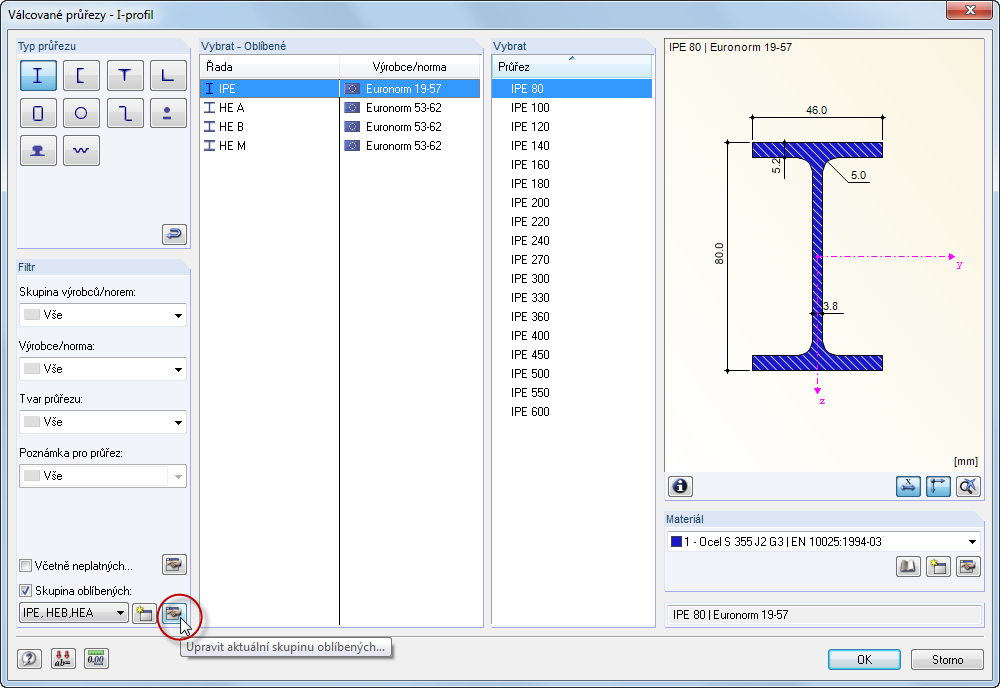This screenshot has width=1000, height=688.
Task: Select the Z-section cross-section type
Action: point(125,113)
